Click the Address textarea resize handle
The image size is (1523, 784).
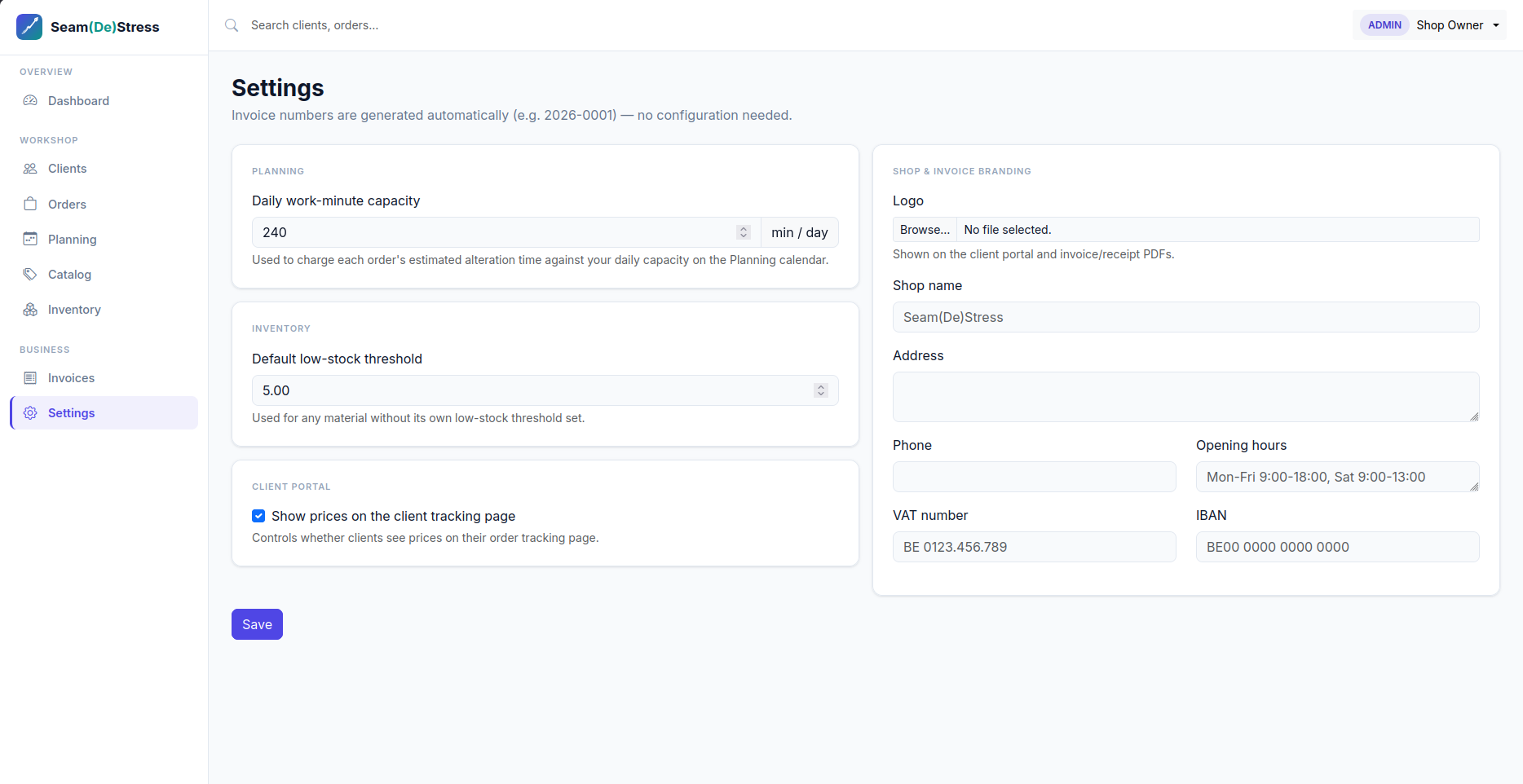coord(1474,416)
